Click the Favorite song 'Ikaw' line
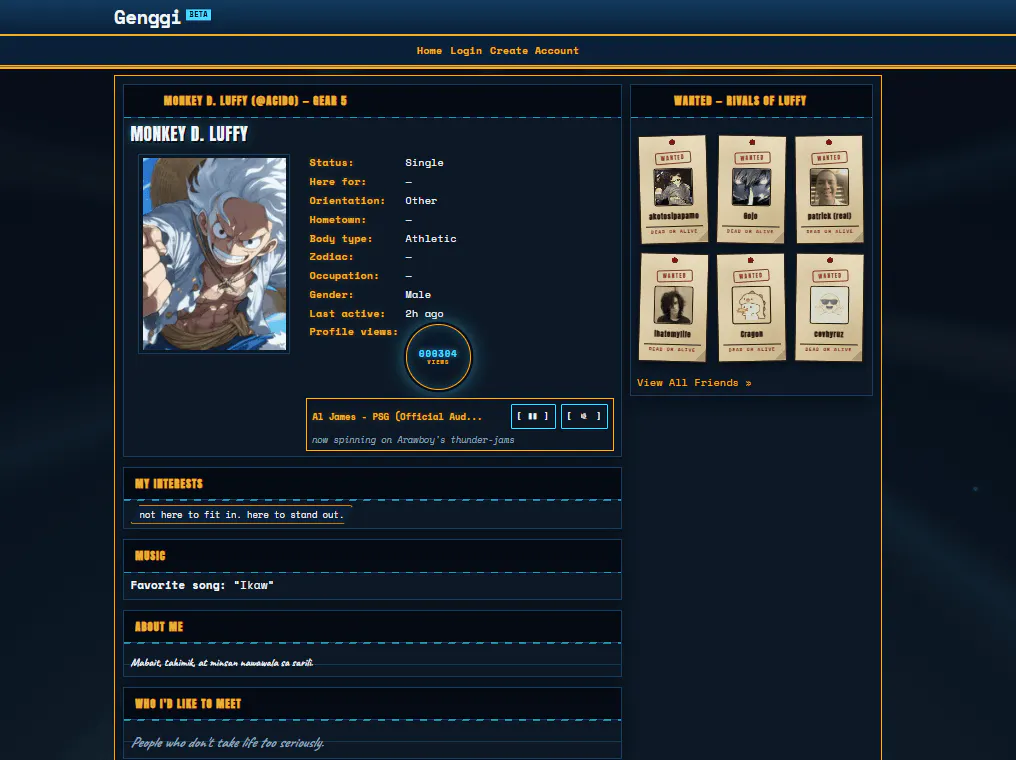The height and width of the screenshot is (760, 1016). tap(202, 585)
